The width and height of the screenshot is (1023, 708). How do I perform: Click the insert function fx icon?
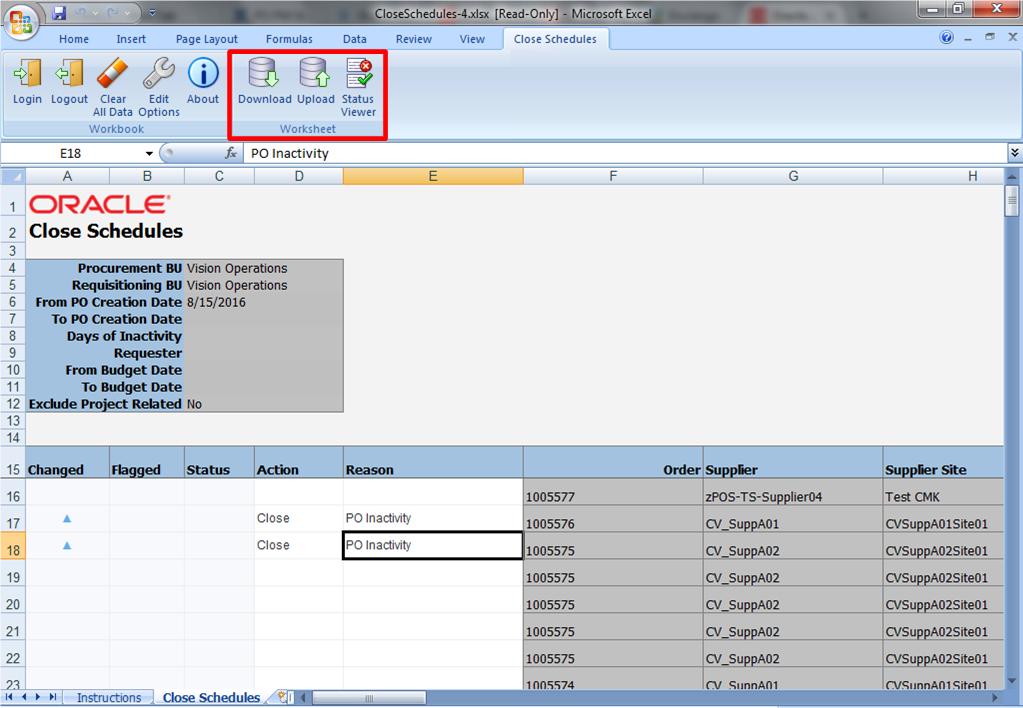click(230, 153)
